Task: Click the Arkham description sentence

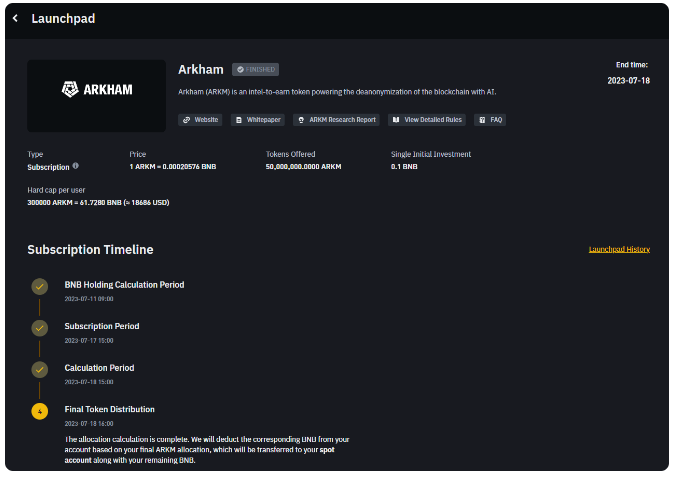Action: pos(337,92)
